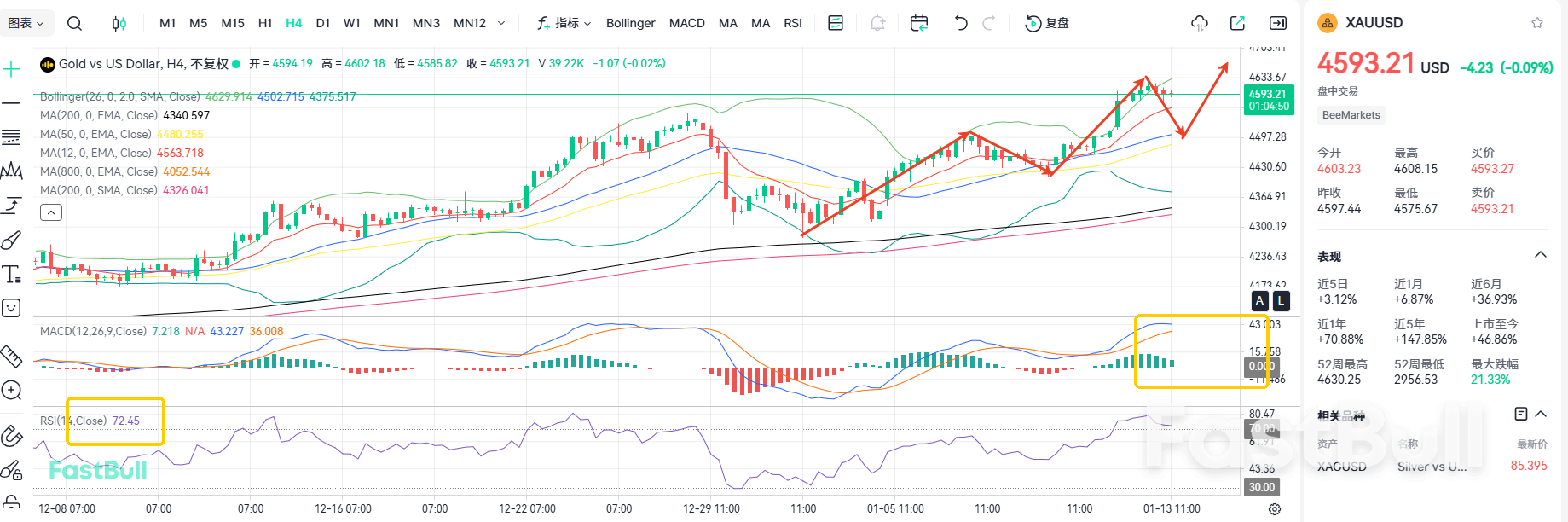Add the Bollinger indicator shortcut
This screenshot has height=522, width=1568.
click(630, 23)
